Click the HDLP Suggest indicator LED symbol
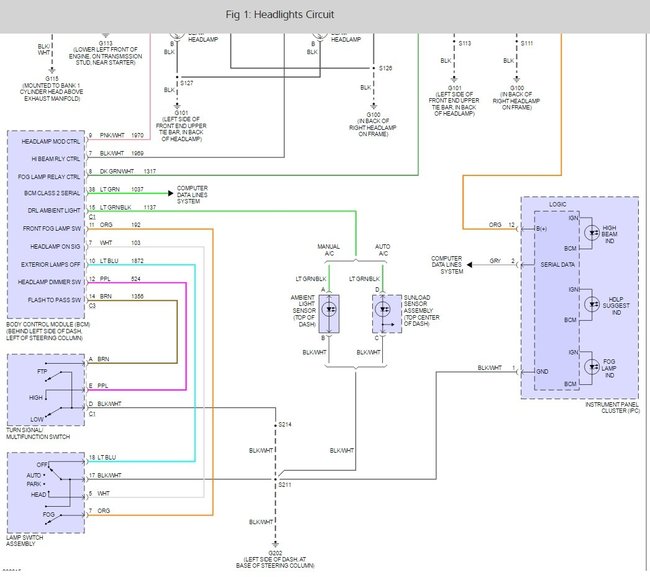Viewport: 650px width, 577px height. [x=592, y=304]
